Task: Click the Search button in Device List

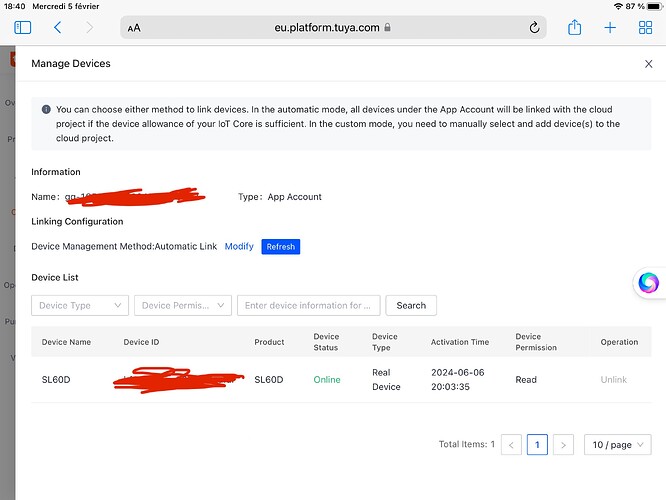Action: pos(411,305)
